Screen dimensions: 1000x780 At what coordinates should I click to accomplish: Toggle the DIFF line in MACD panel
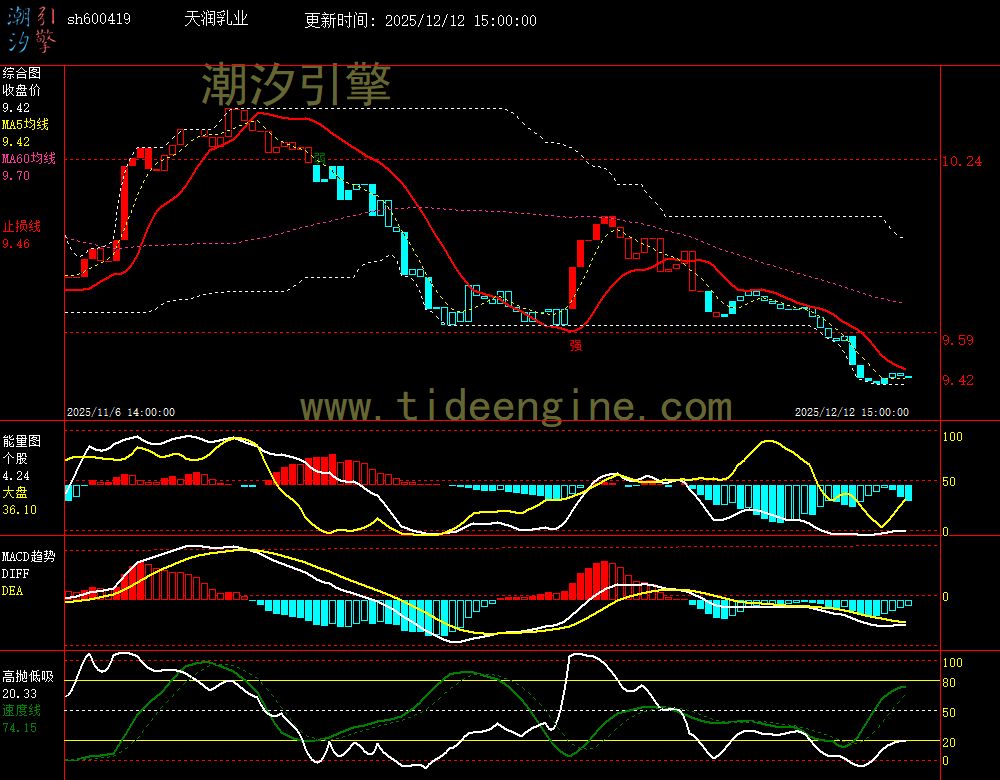coord(14,574)
